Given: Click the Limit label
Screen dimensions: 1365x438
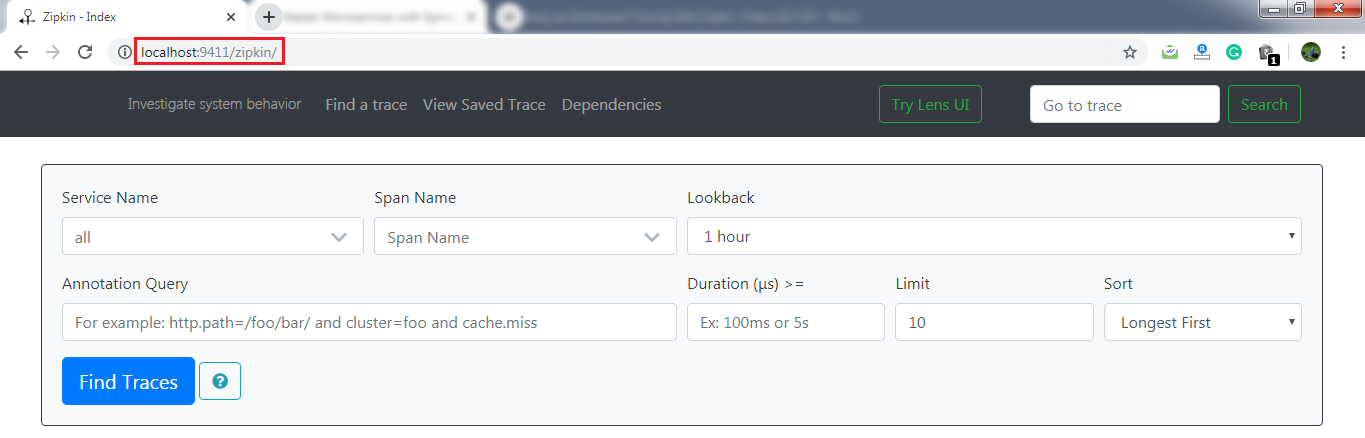Looking at the screenshot, I should coord(913,284).
